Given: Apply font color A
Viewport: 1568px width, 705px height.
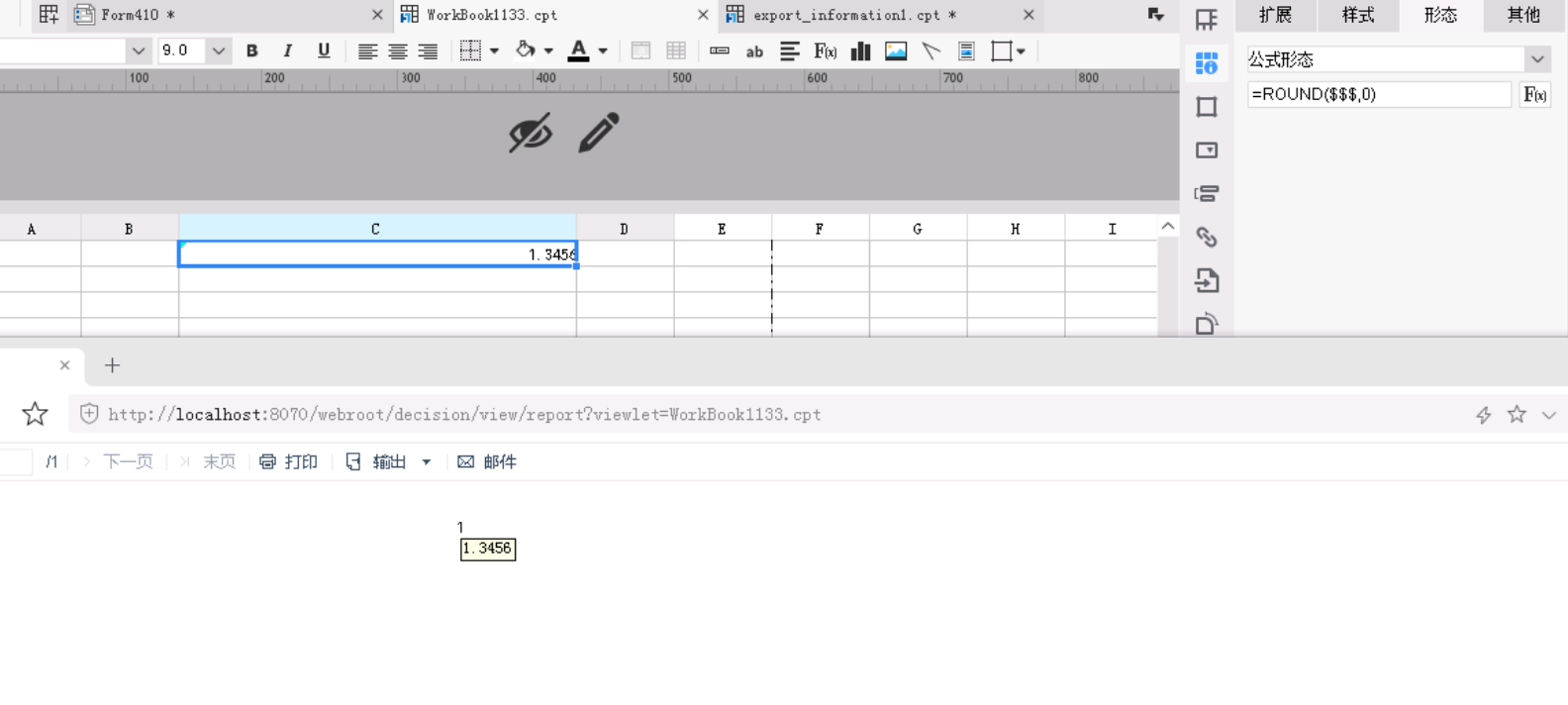Looking at the screenshot, I should [579, 50].
